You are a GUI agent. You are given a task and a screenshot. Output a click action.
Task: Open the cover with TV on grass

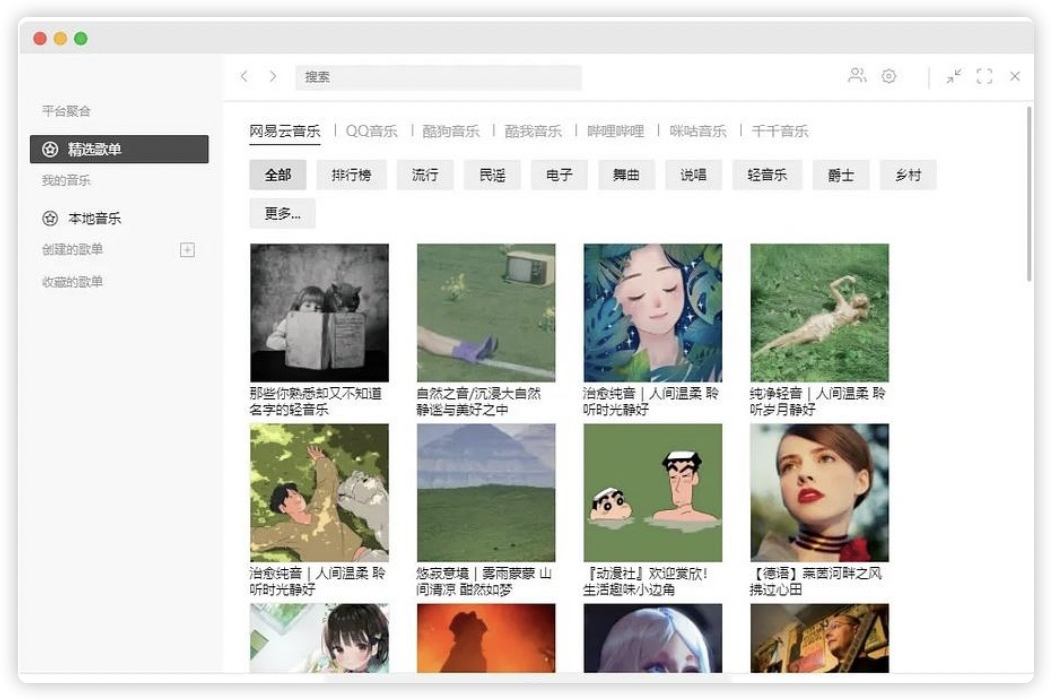486,313
